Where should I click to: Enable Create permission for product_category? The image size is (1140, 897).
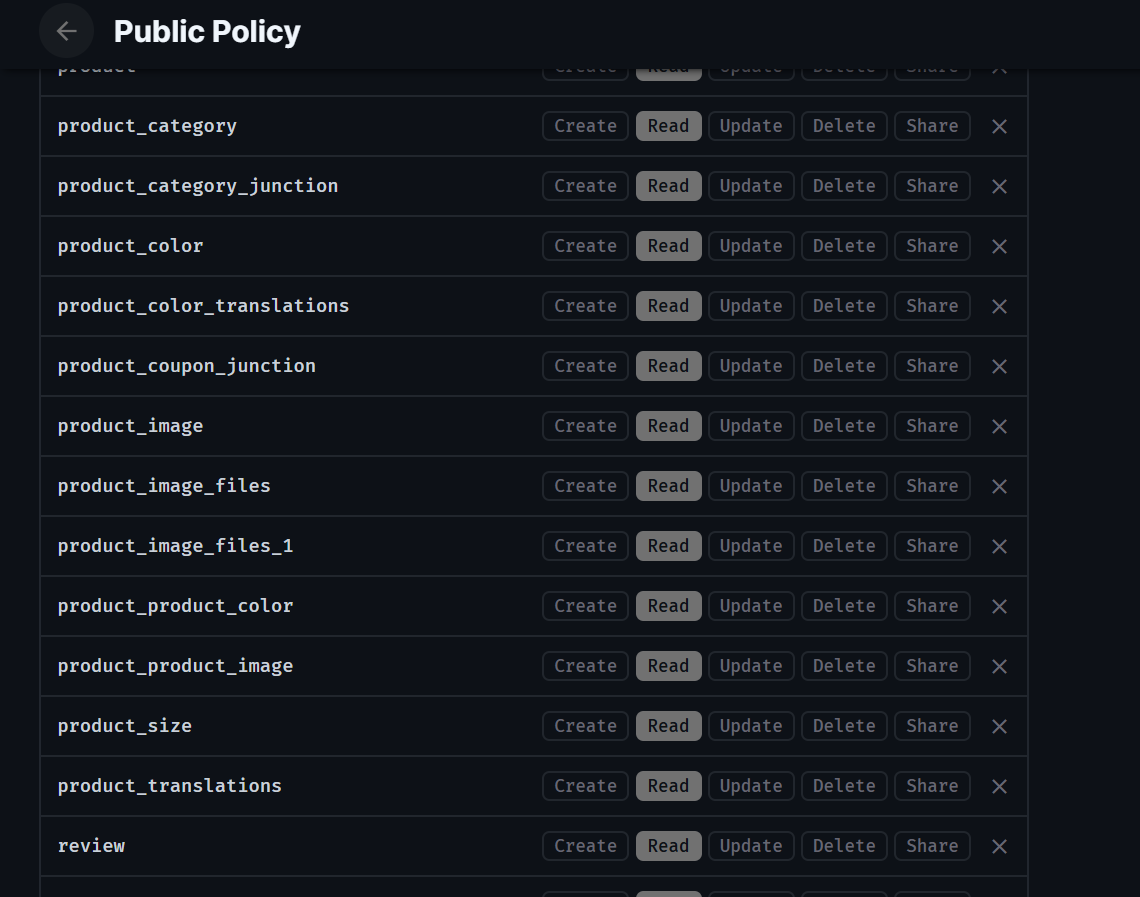(x=584, y=126)
